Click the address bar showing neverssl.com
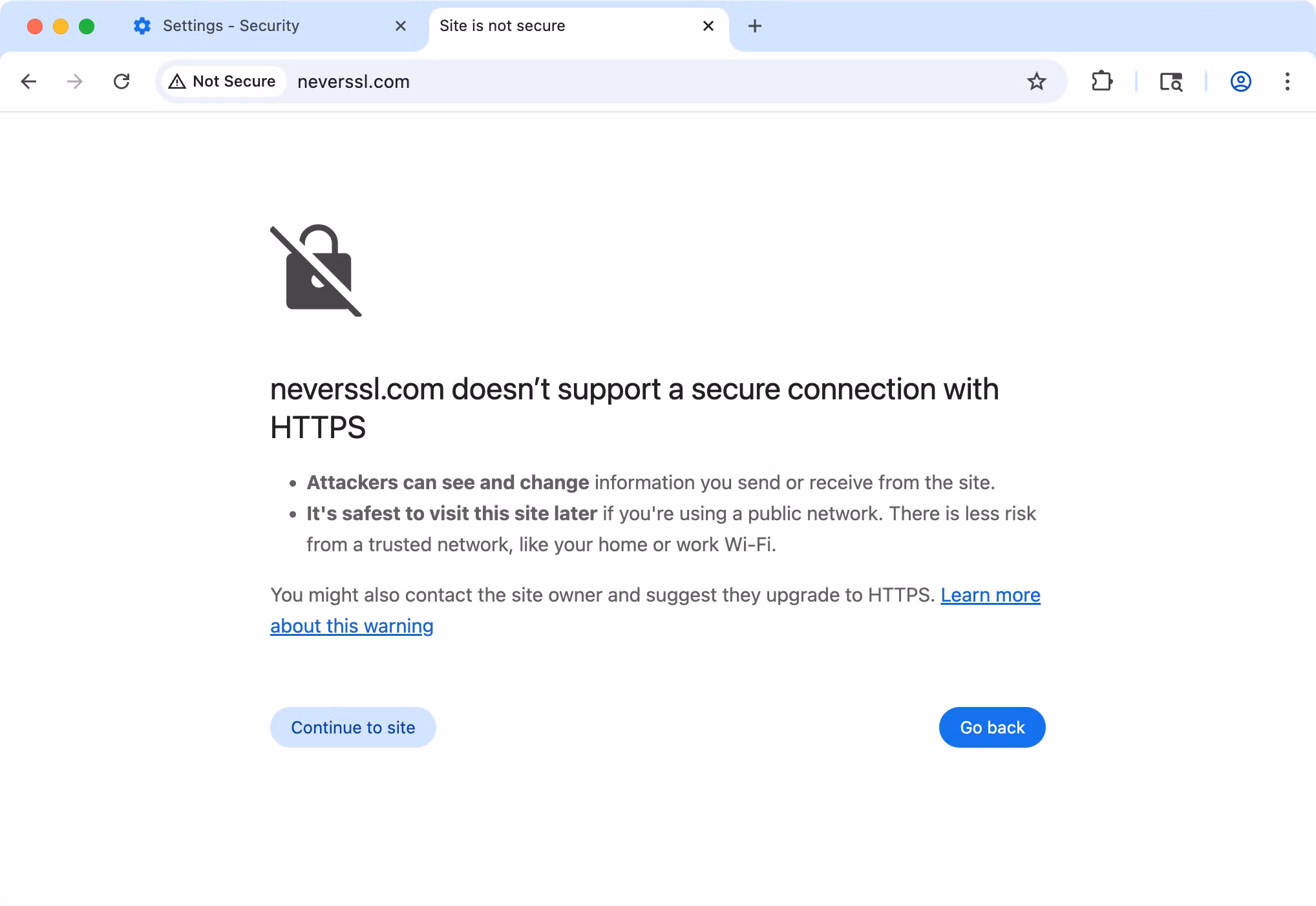The width and height of the screenshot is (1316, 906). click(x=354, y=81)
